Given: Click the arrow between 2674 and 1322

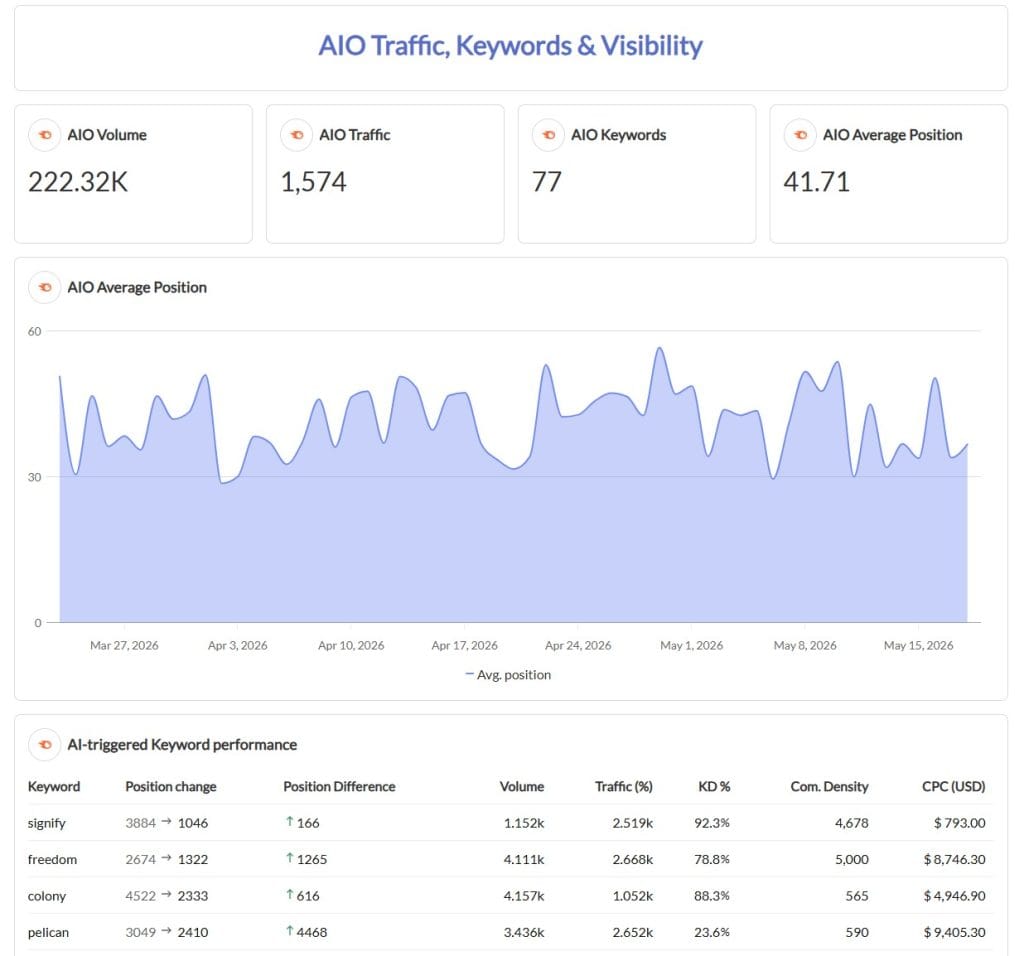Looking at the screenshot, I should [167, 859].
